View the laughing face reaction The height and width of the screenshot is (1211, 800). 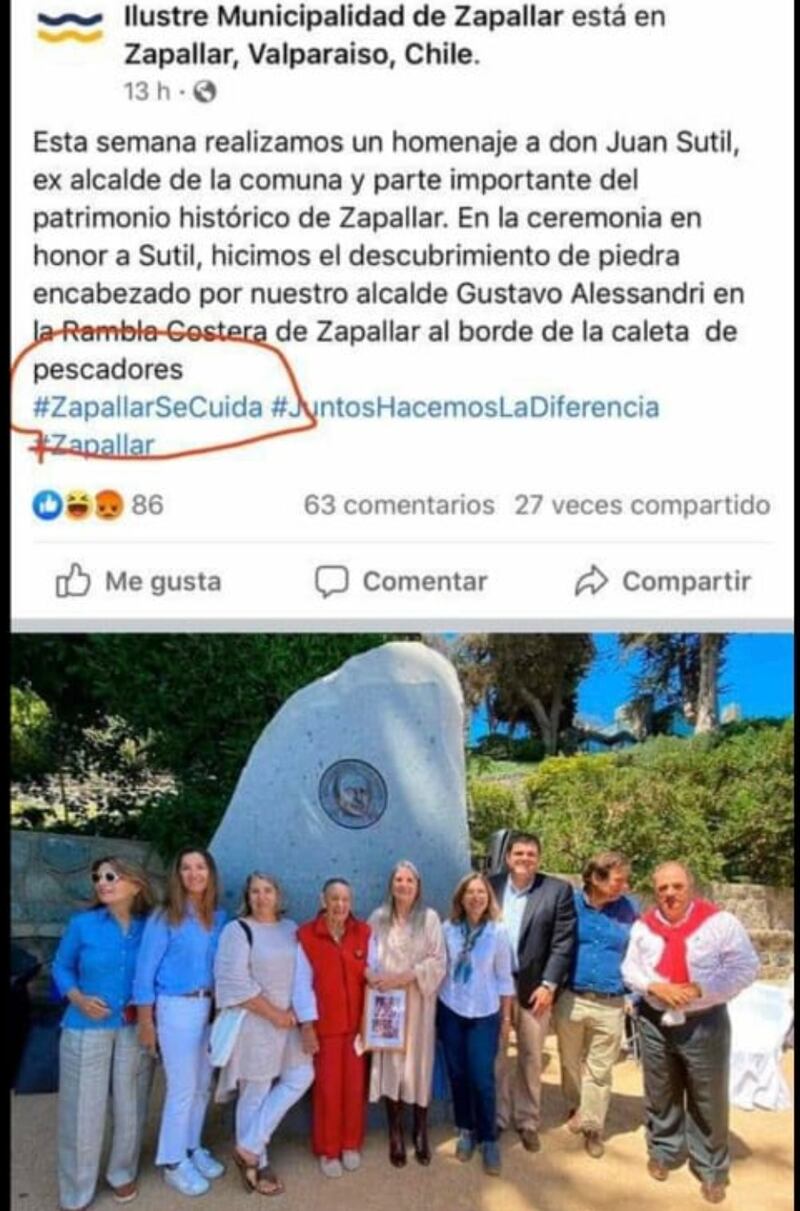pyautogui.click(x=78, y=506)
